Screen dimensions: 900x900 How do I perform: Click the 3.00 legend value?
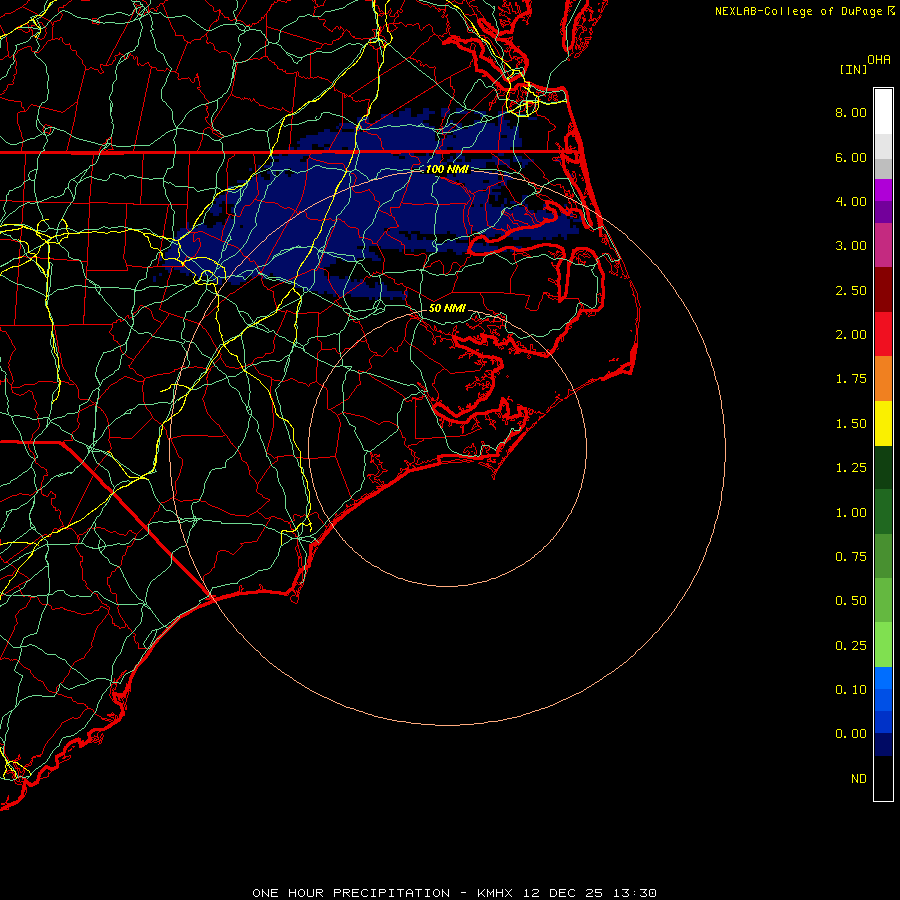[851, 246]
